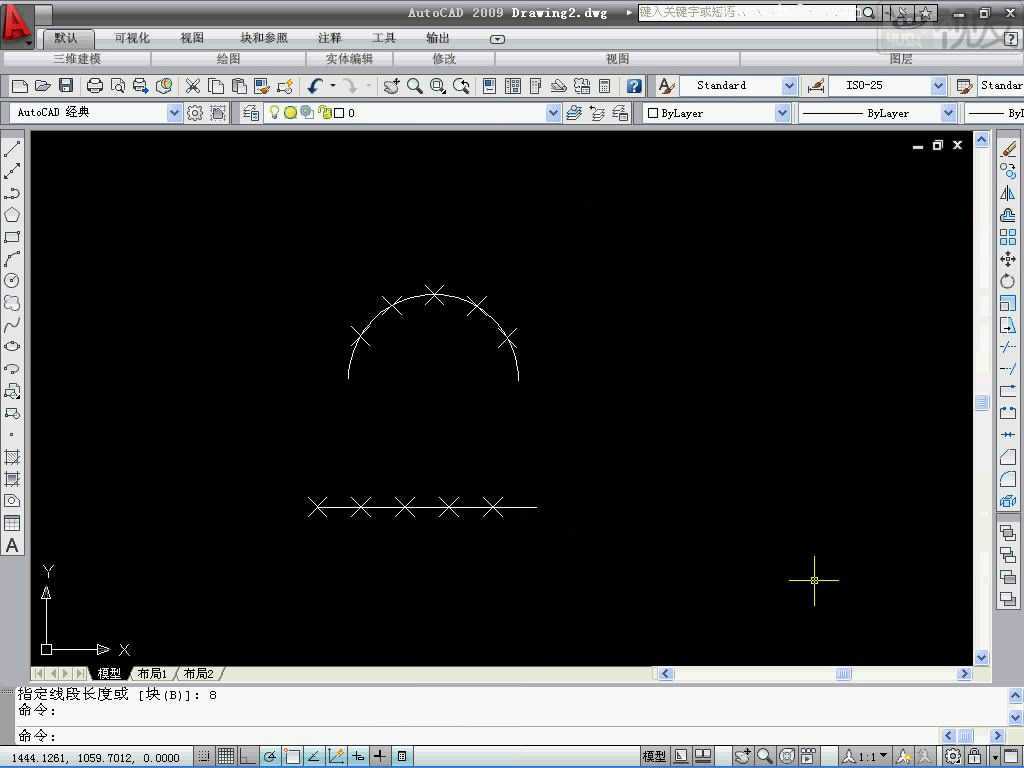
Task: Open the 可视化 ribbon tab
Action: coord(132,38)
